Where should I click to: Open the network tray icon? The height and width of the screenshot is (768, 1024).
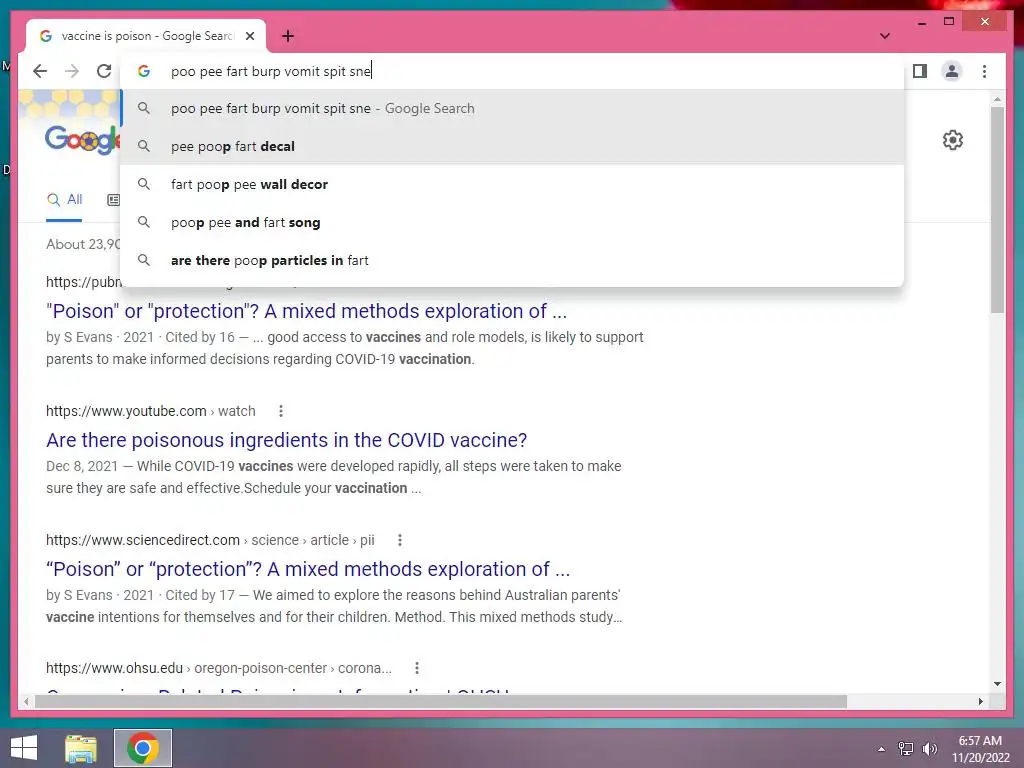[906, 748]
